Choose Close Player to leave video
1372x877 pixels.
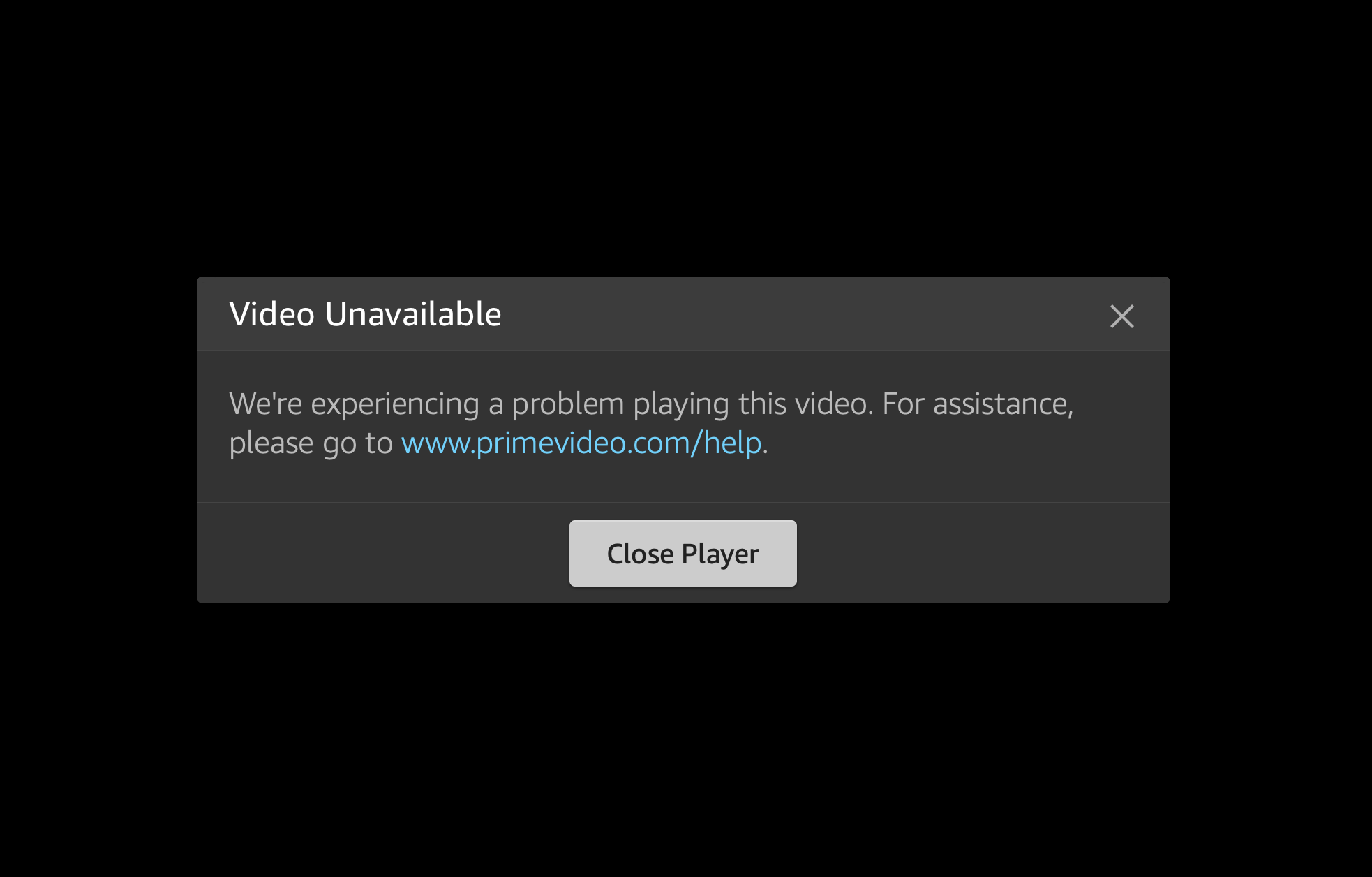point(683,553)
